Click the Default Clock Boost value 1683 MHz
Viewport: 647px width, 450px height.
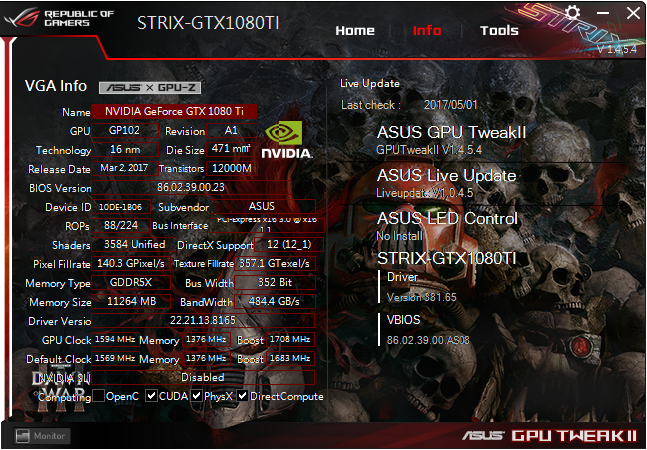pos(290,358)
